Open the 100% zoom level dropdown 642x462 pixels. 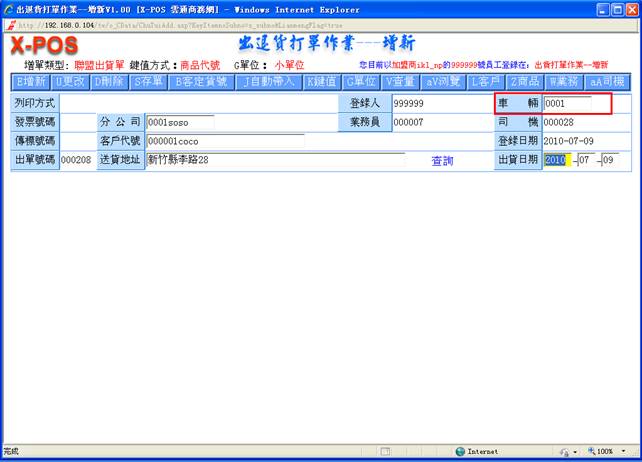click(x=605, y=452)
